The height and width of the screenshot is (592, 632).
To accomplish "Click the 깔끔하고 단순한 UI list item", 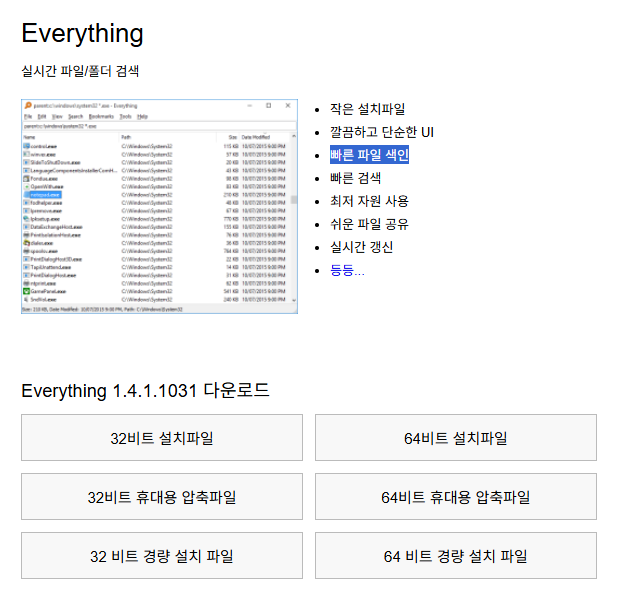I will pyautogui.click(x=381, y=132).
